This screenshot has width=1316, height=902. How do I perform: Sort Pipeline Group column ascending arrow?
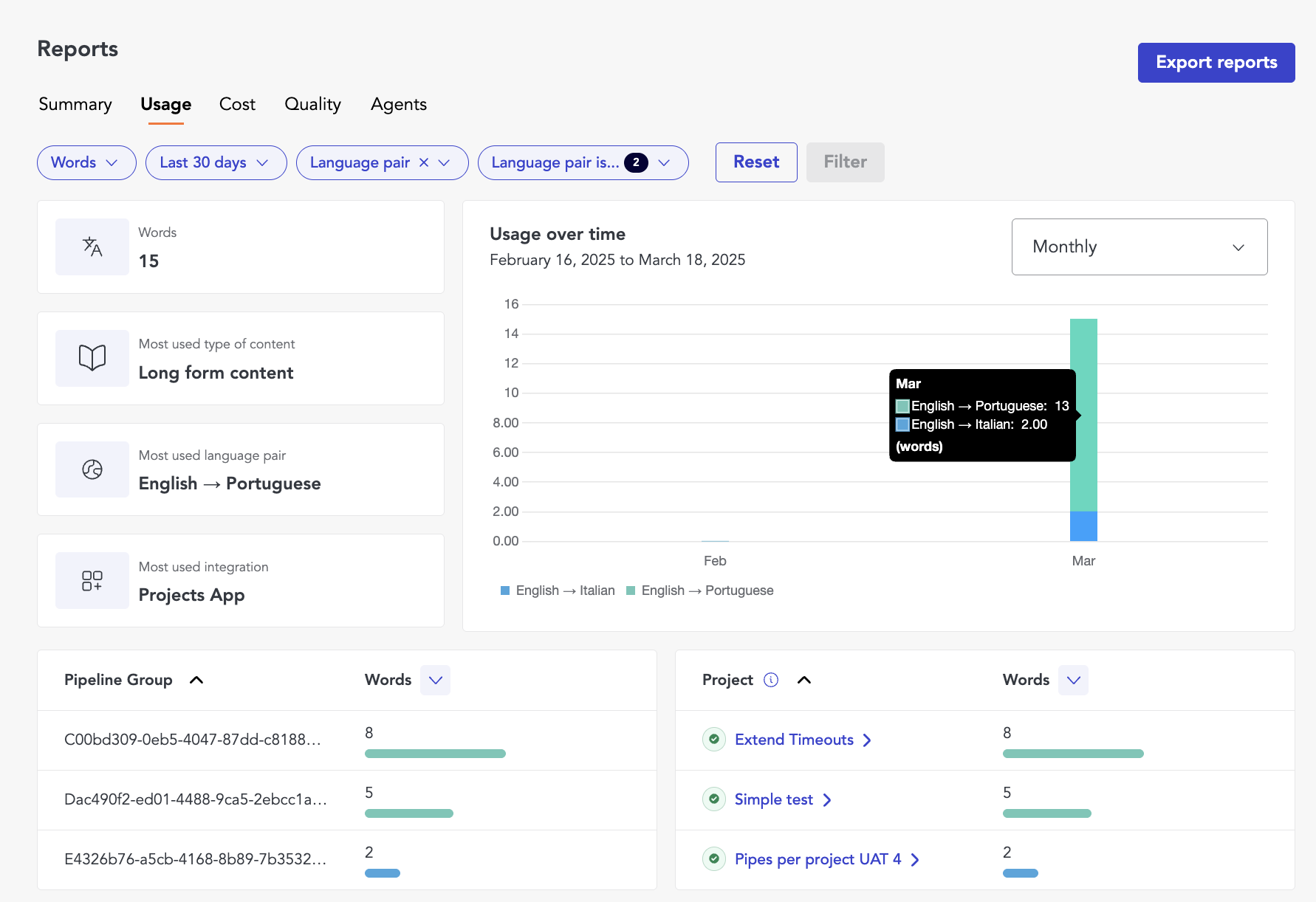[x=196, y=680]
